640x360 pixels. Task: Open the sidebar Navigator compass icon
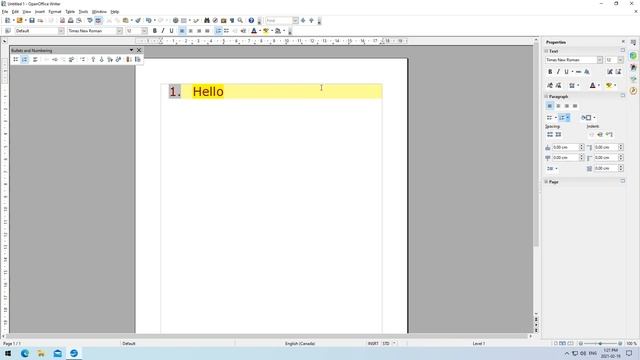click(633, 91)
